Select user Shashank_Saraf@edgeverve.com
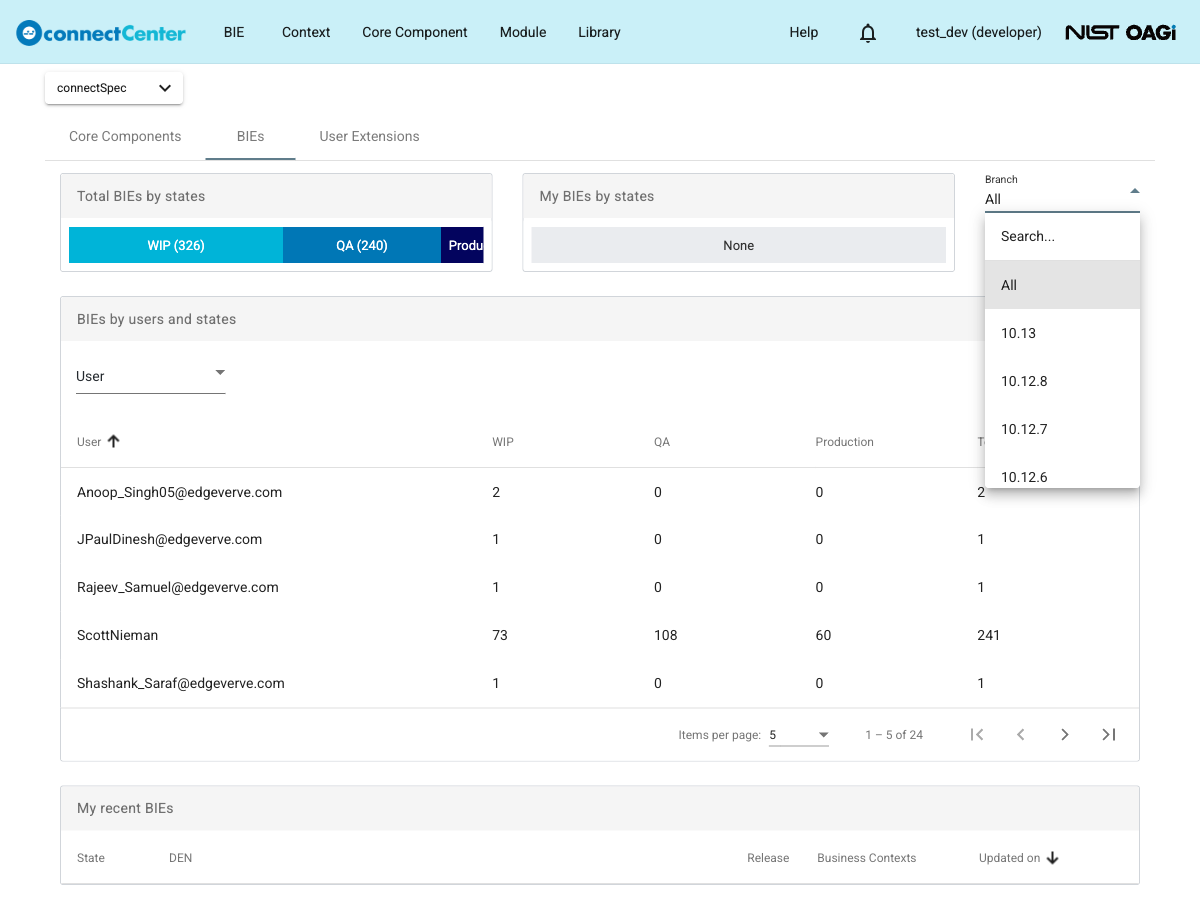Screen dimensions: 1200x913 tap(181, 683)
